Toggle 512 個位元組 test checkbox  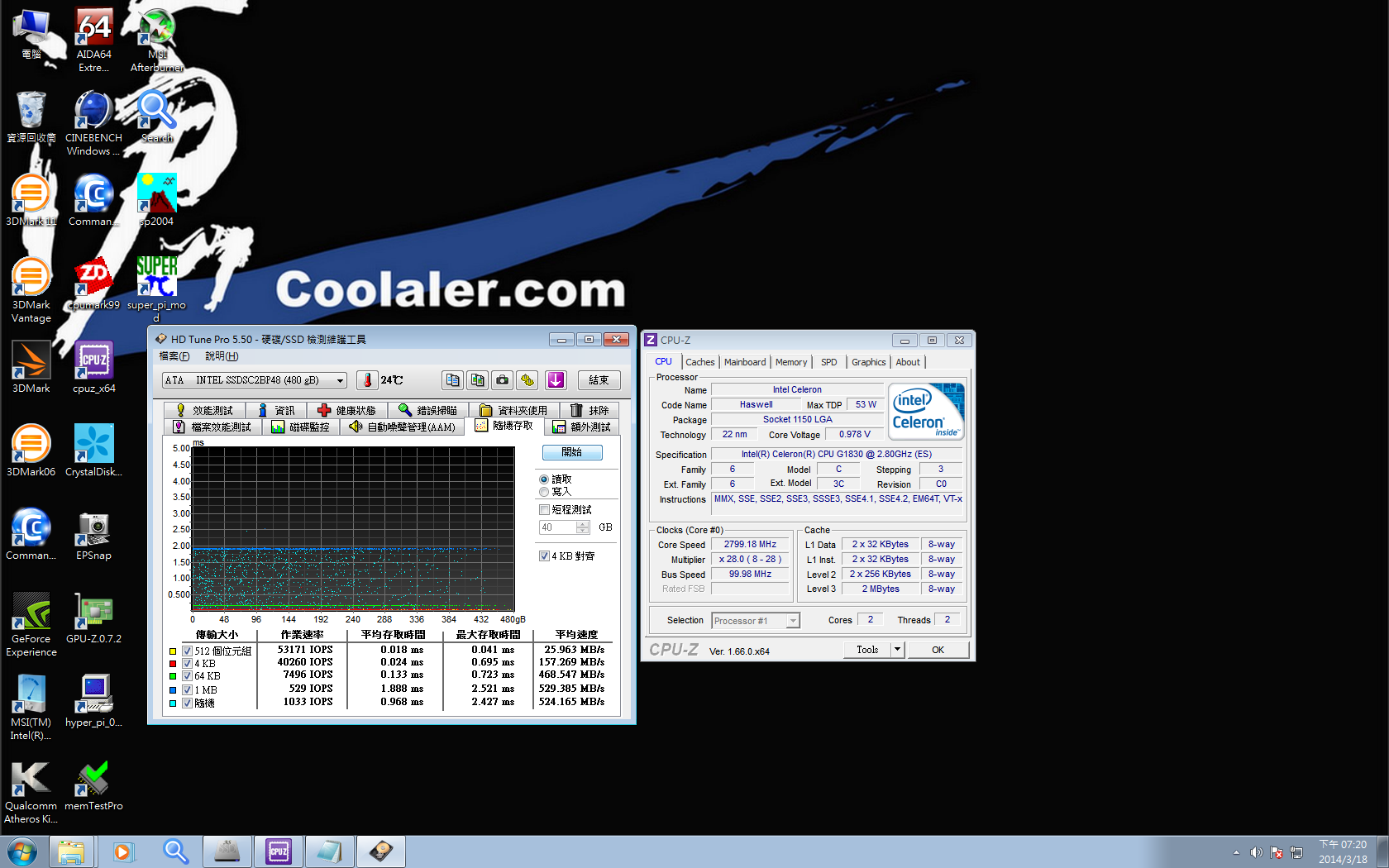187,651
